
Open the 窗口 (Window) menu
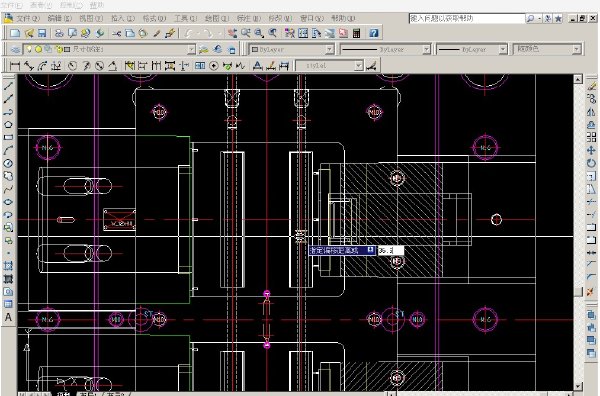(x=312, y=18)
